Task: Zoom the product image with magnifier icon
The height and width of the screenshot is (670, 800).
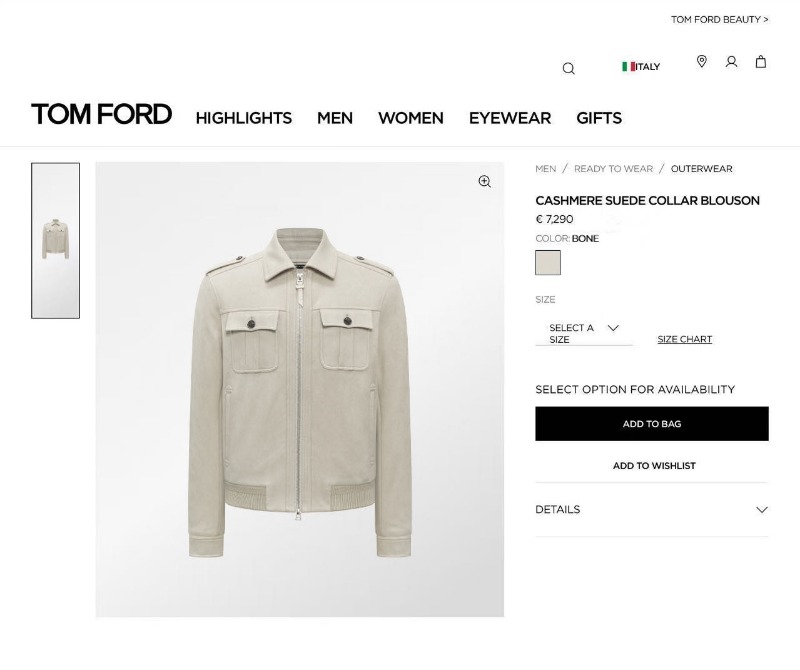Action: click(484, 181)
